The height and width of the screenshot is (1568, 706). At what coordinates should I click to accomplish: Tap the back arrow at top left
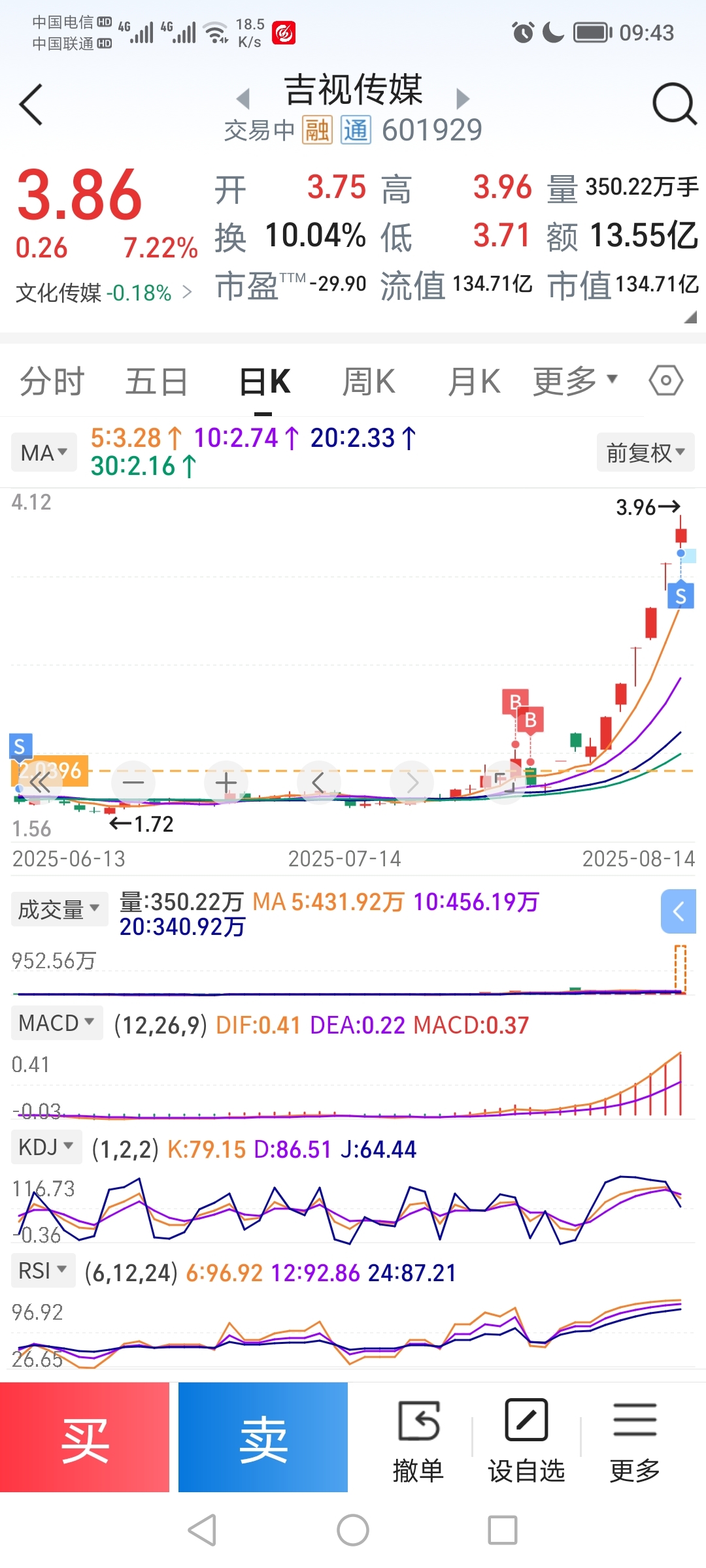[x=31, y=105]
